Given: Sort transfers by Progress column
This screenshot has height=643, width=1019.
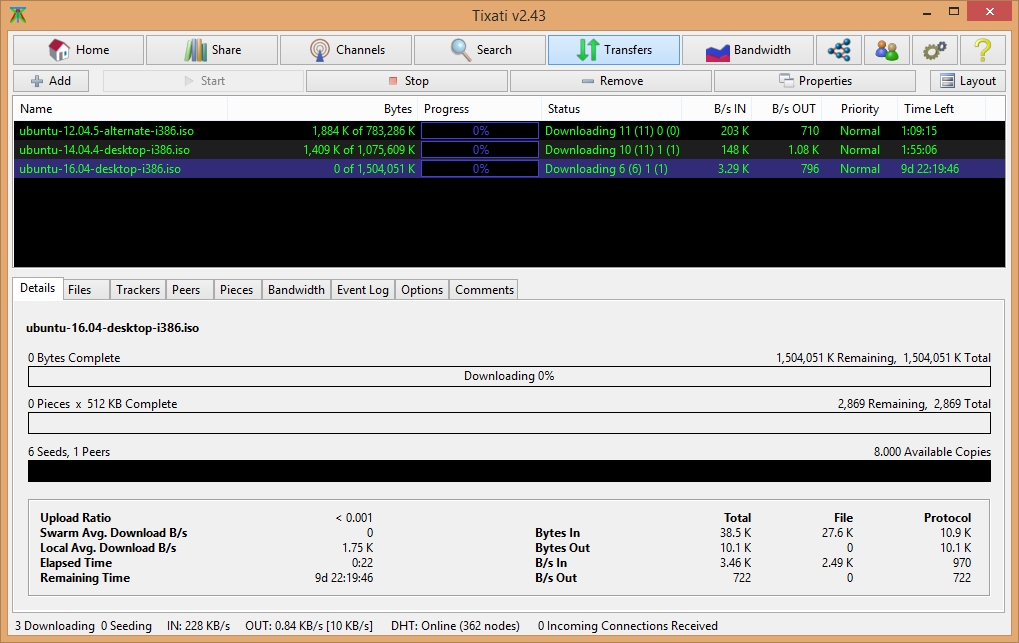Looking at the screenshot, I should (480, 109).
